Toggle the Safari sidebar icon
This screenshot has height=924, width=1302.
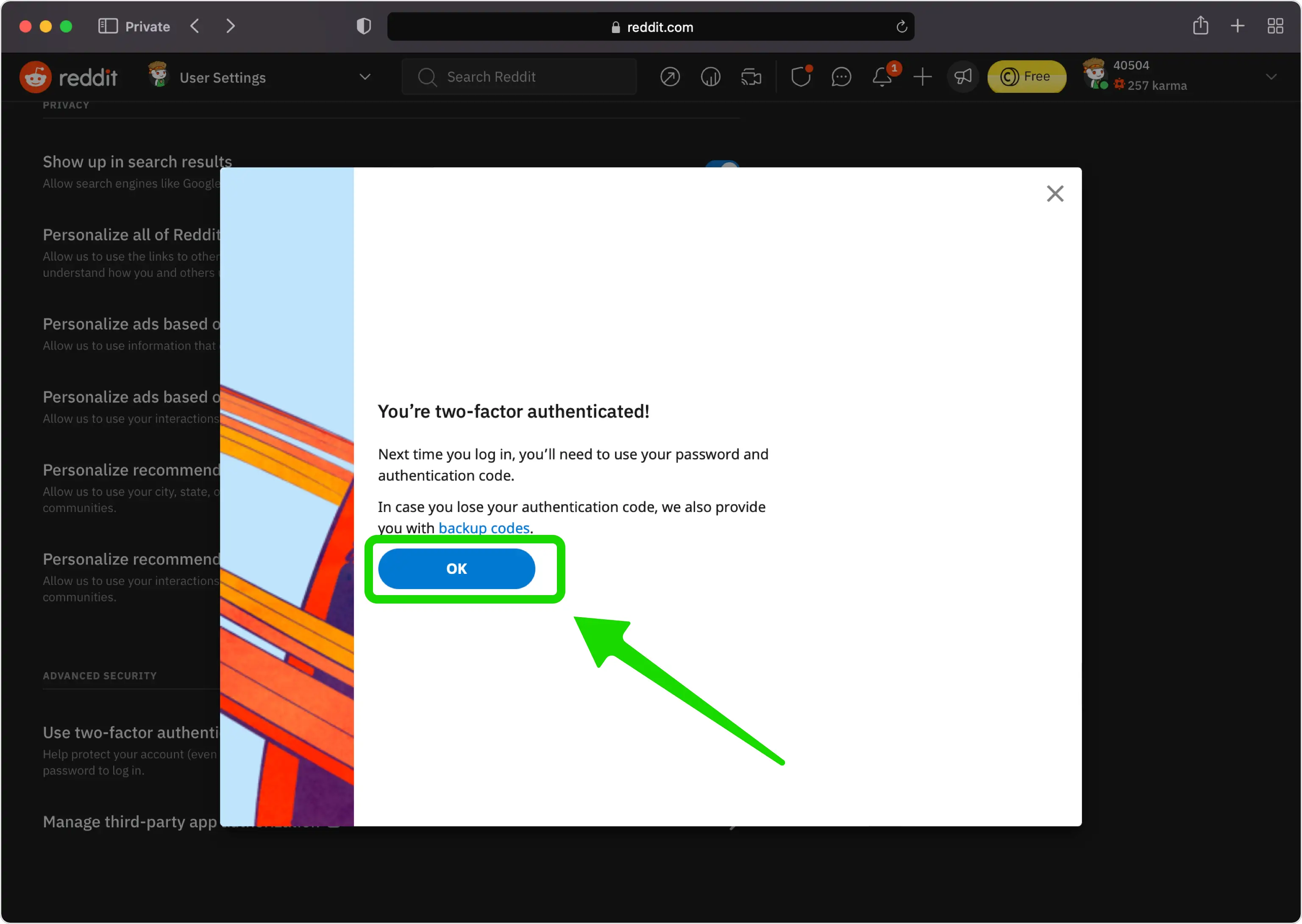point(108,26)
